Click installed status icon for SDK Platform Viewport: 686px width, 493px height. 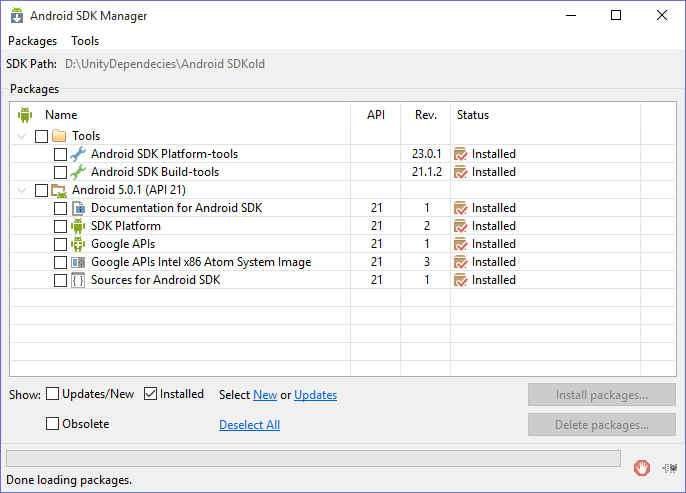pos(460,226)
